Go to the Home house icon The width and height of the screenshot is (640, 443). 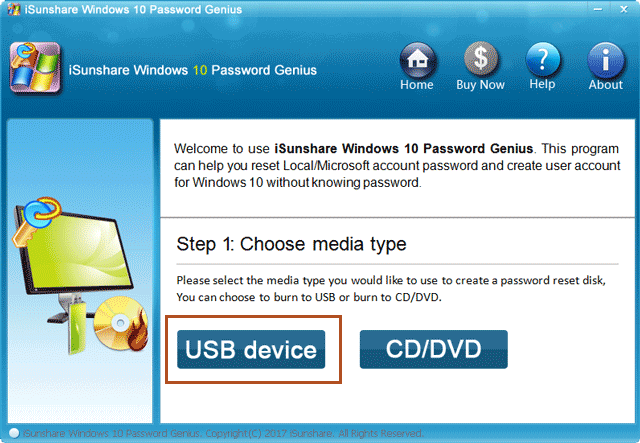418,60
